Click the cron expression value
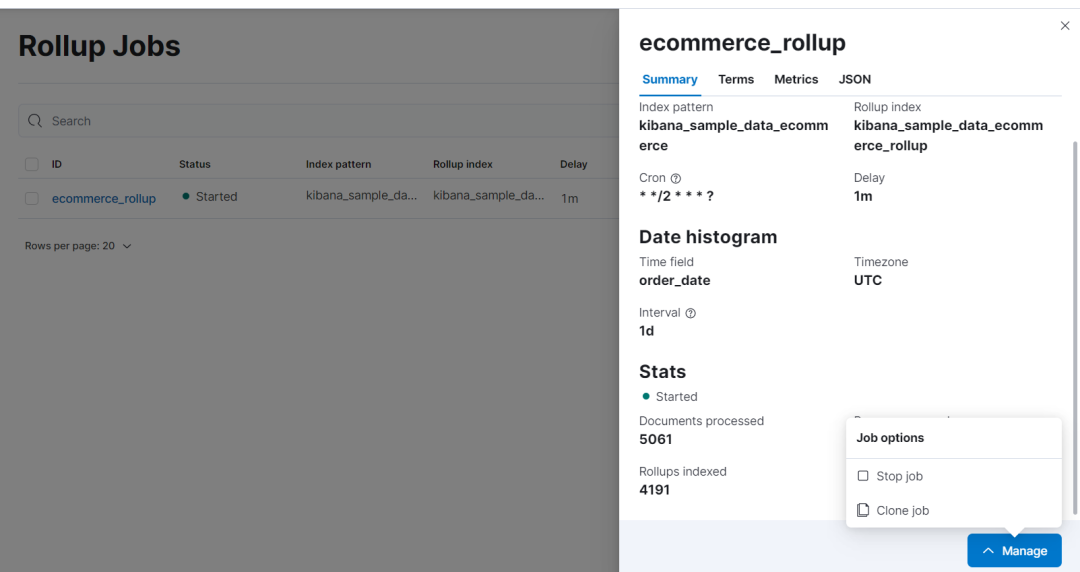Viewport: 1080px width, 572px height. [676, 196]
